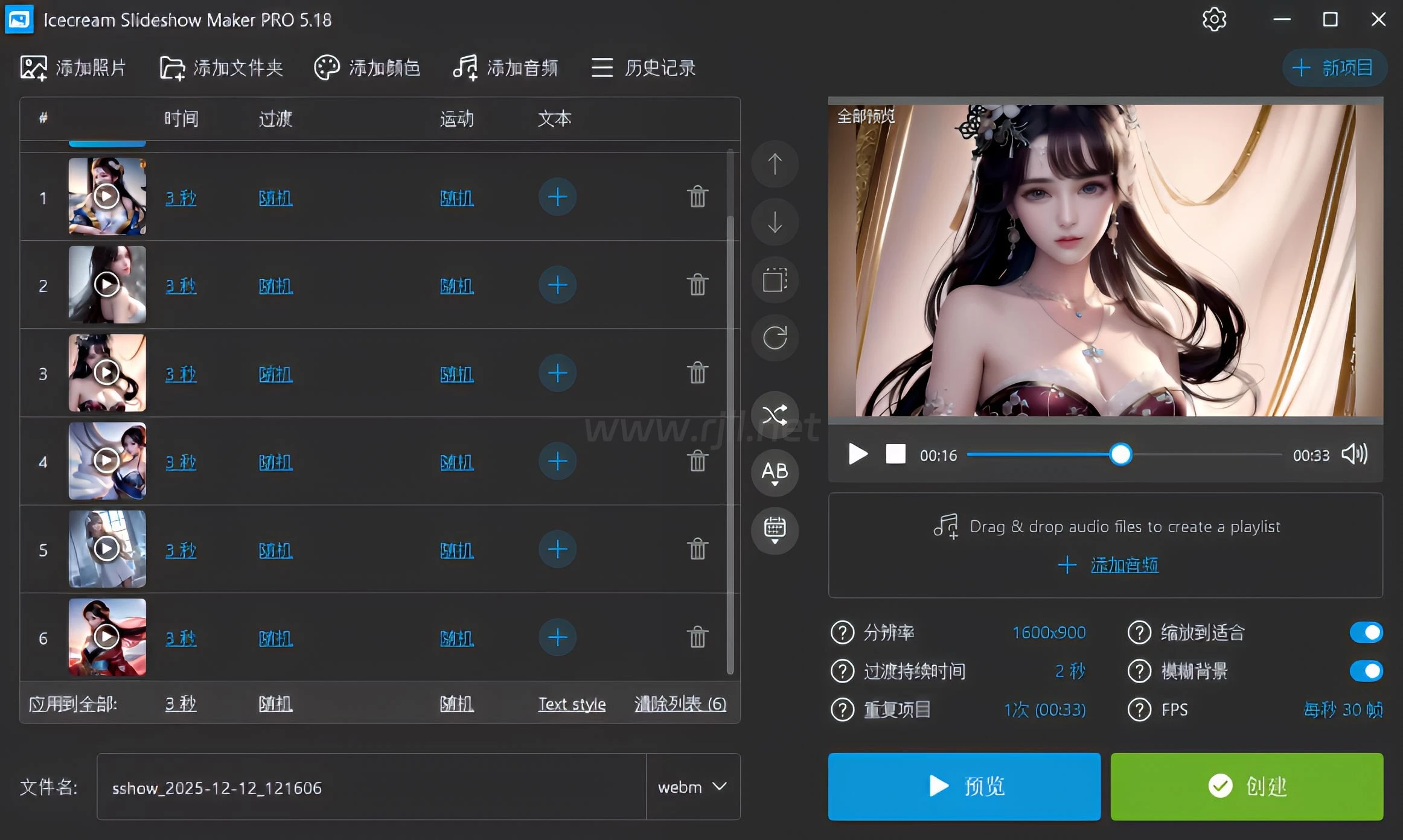Click the move slide up arrow
Screen dimensions: 1403x840
point(775,164)
